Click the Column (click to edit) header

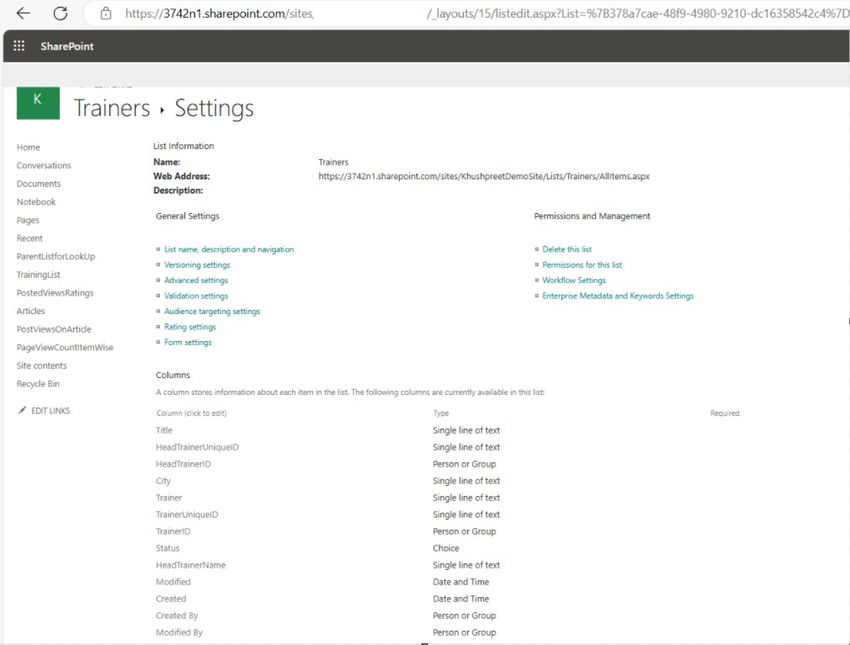point(192,413)
